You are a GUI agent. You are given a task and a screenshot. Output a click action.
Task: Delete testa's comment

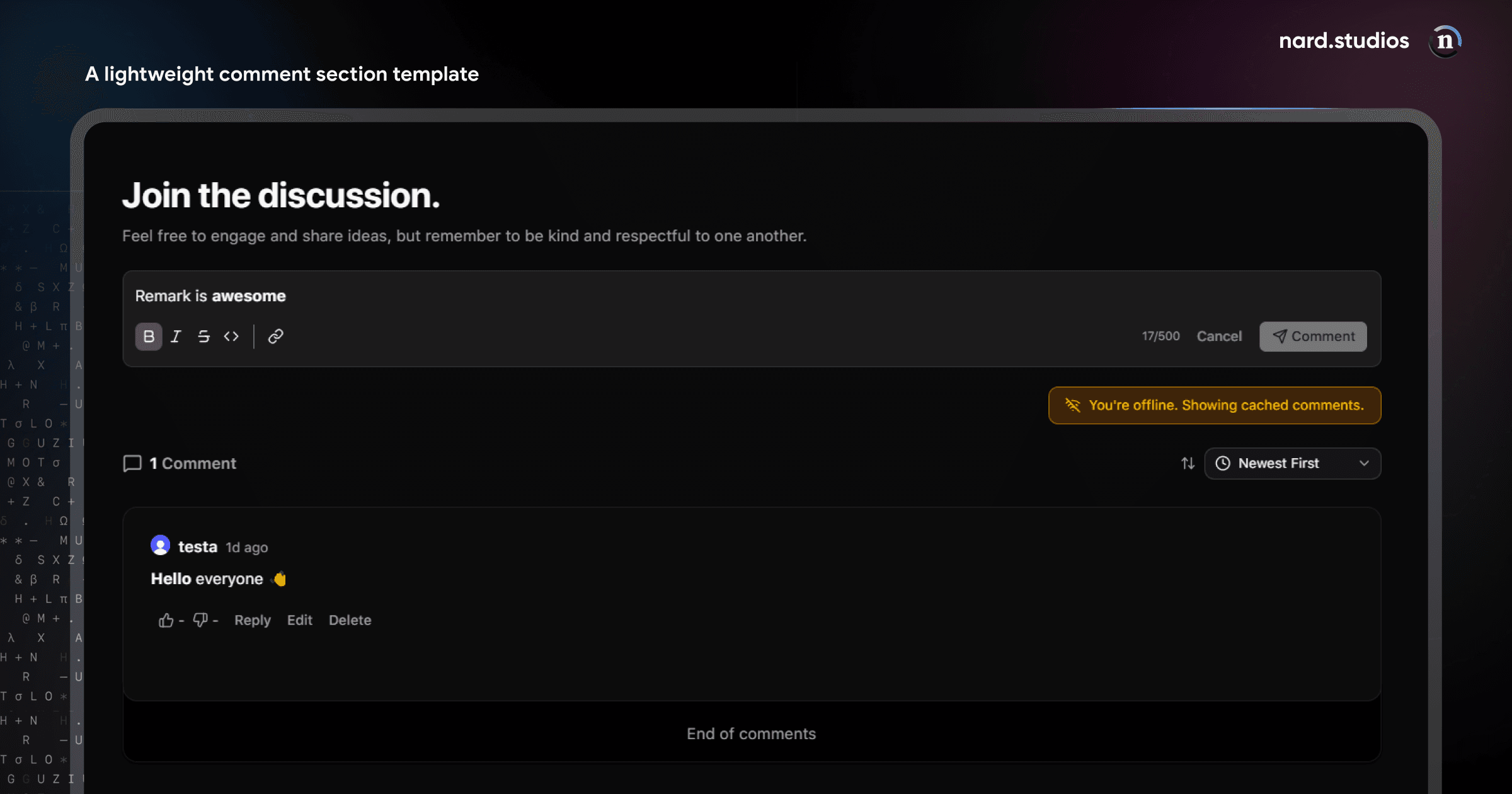point(350,621)
